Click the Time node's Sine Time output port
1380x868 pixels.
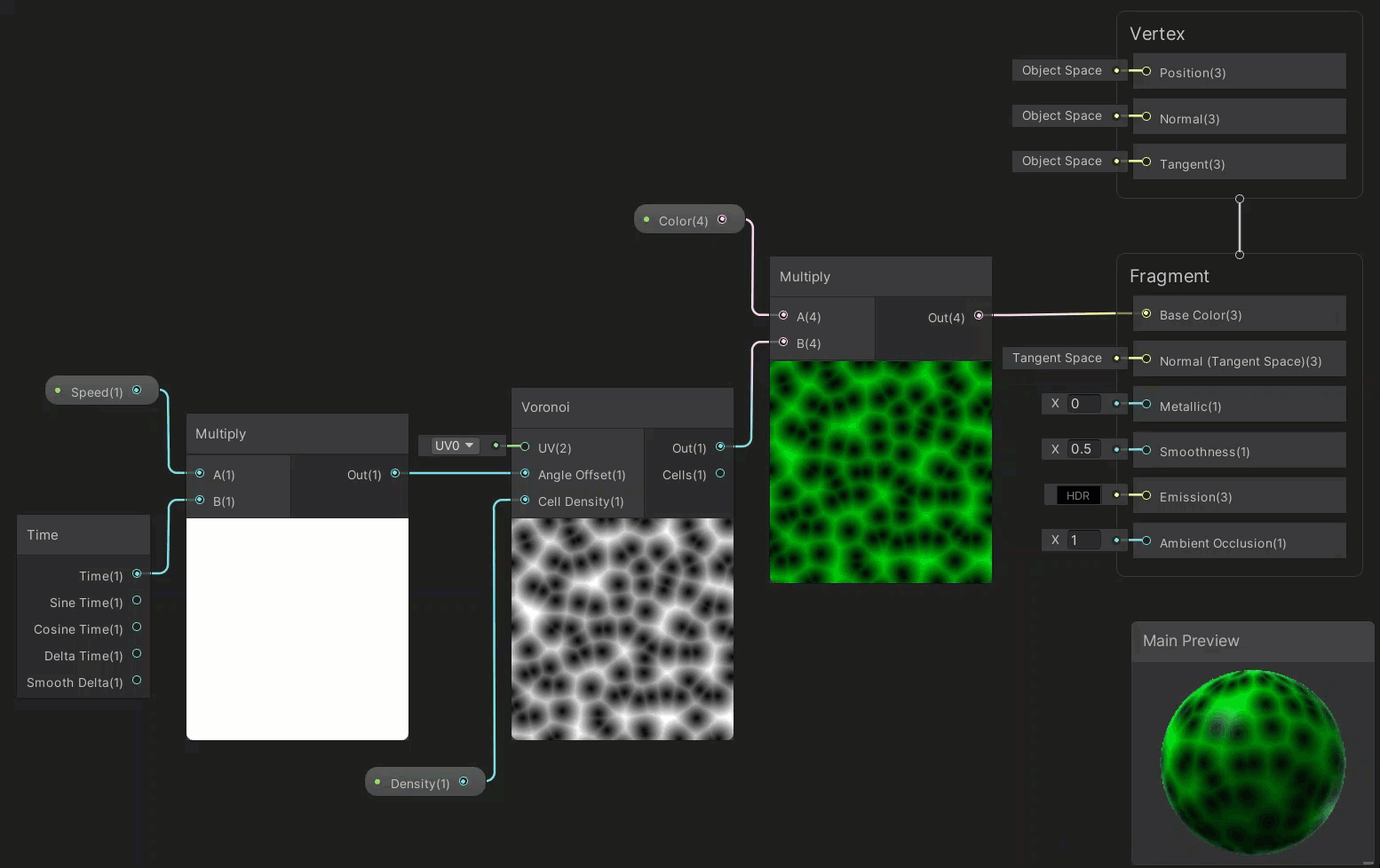point(137,601)
